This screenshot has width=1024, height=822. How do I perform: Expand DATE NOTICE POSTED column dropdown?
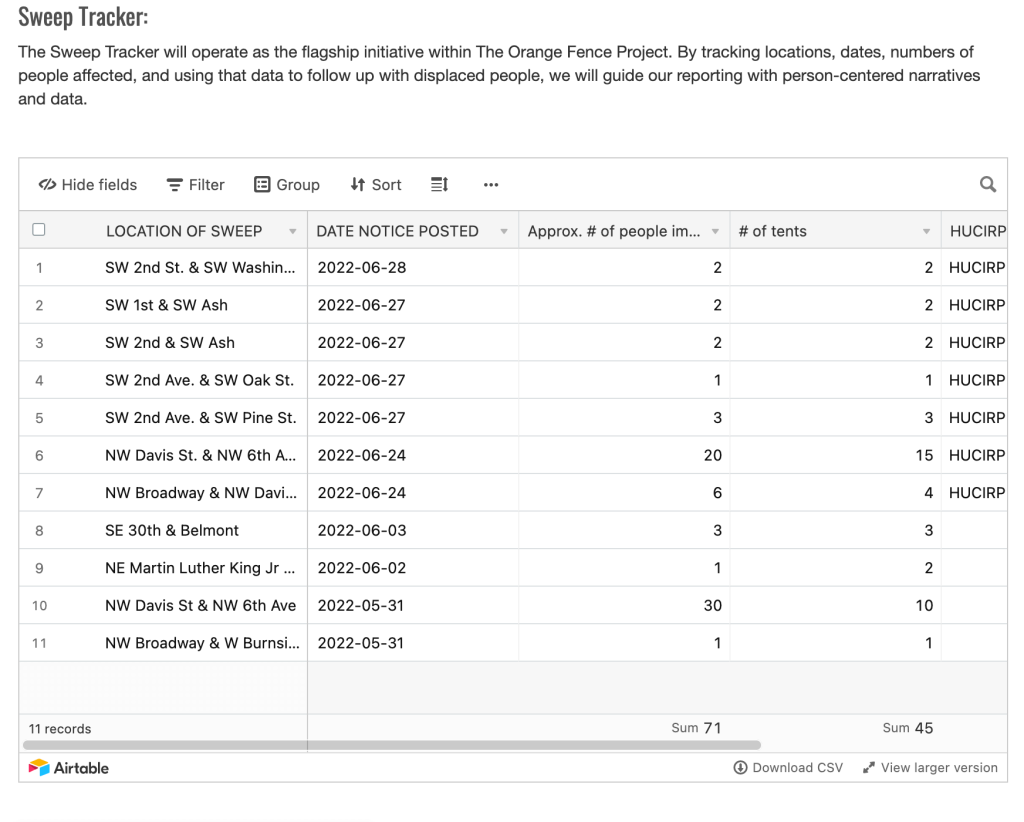[x=504, y=231]
